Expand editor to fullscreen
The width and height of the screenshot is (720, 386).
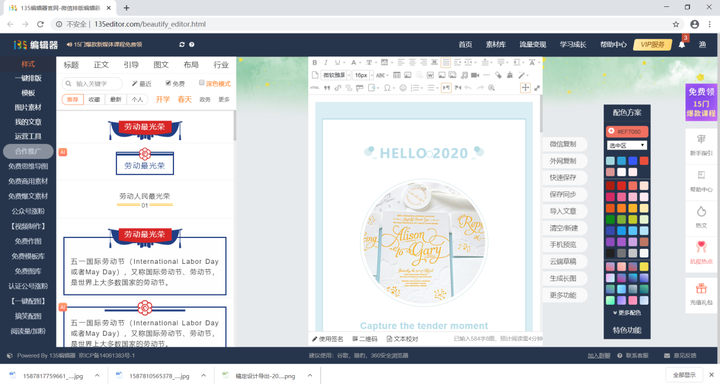pyautogui.click(x=537, y=88)
